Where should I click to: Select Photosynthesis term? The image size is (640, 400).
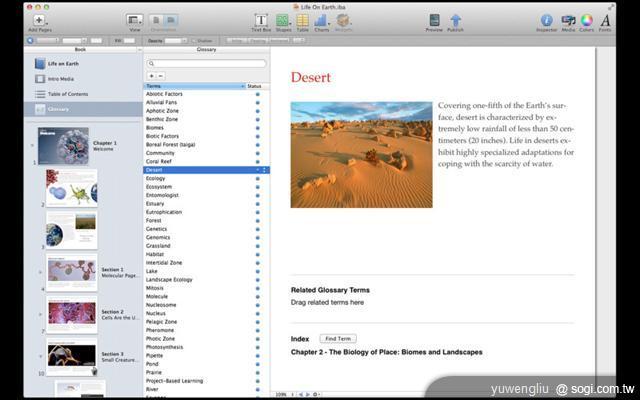click(x=164, y=347)
